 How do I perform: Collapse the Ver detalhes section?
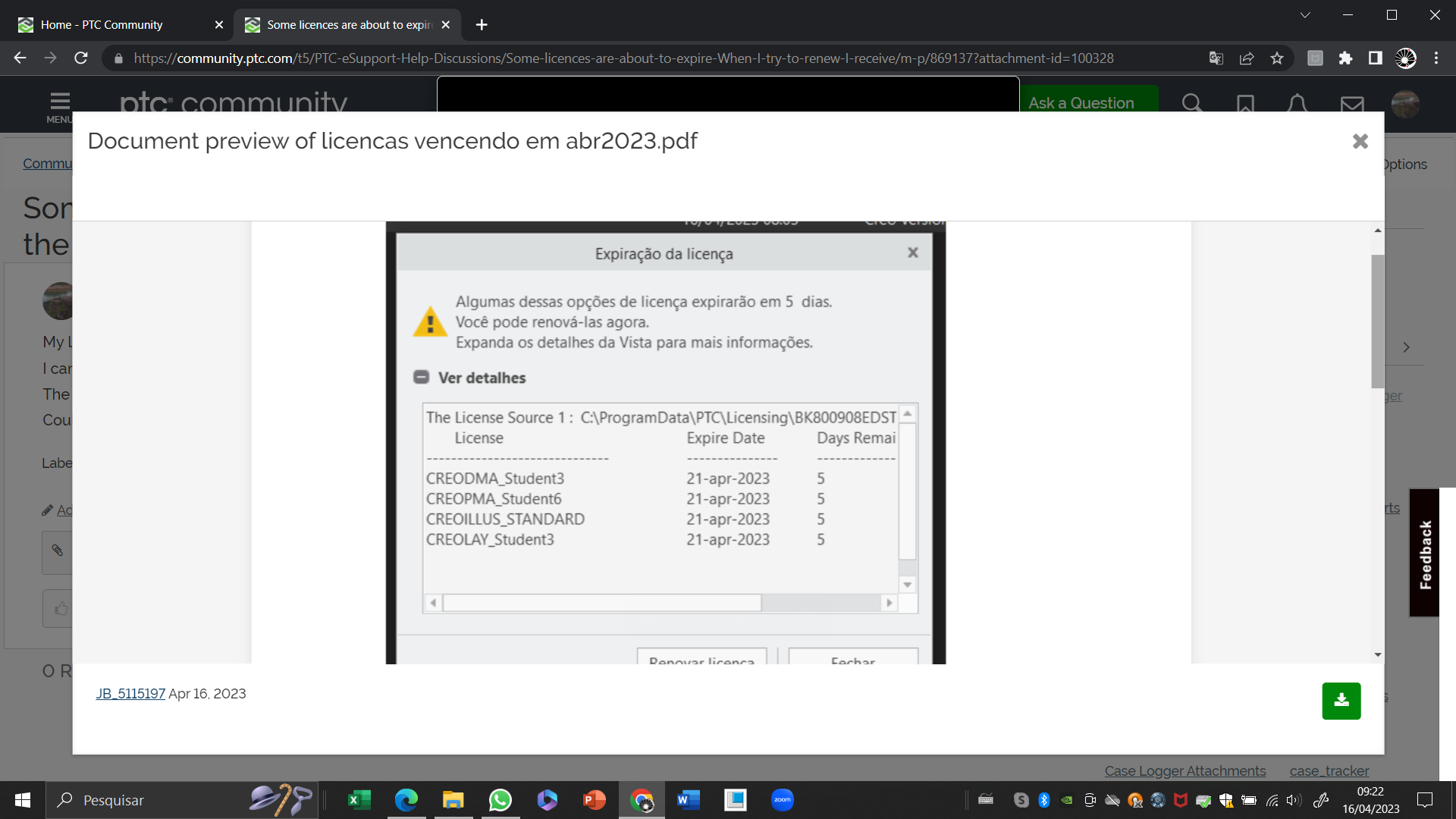coord(422,375)
